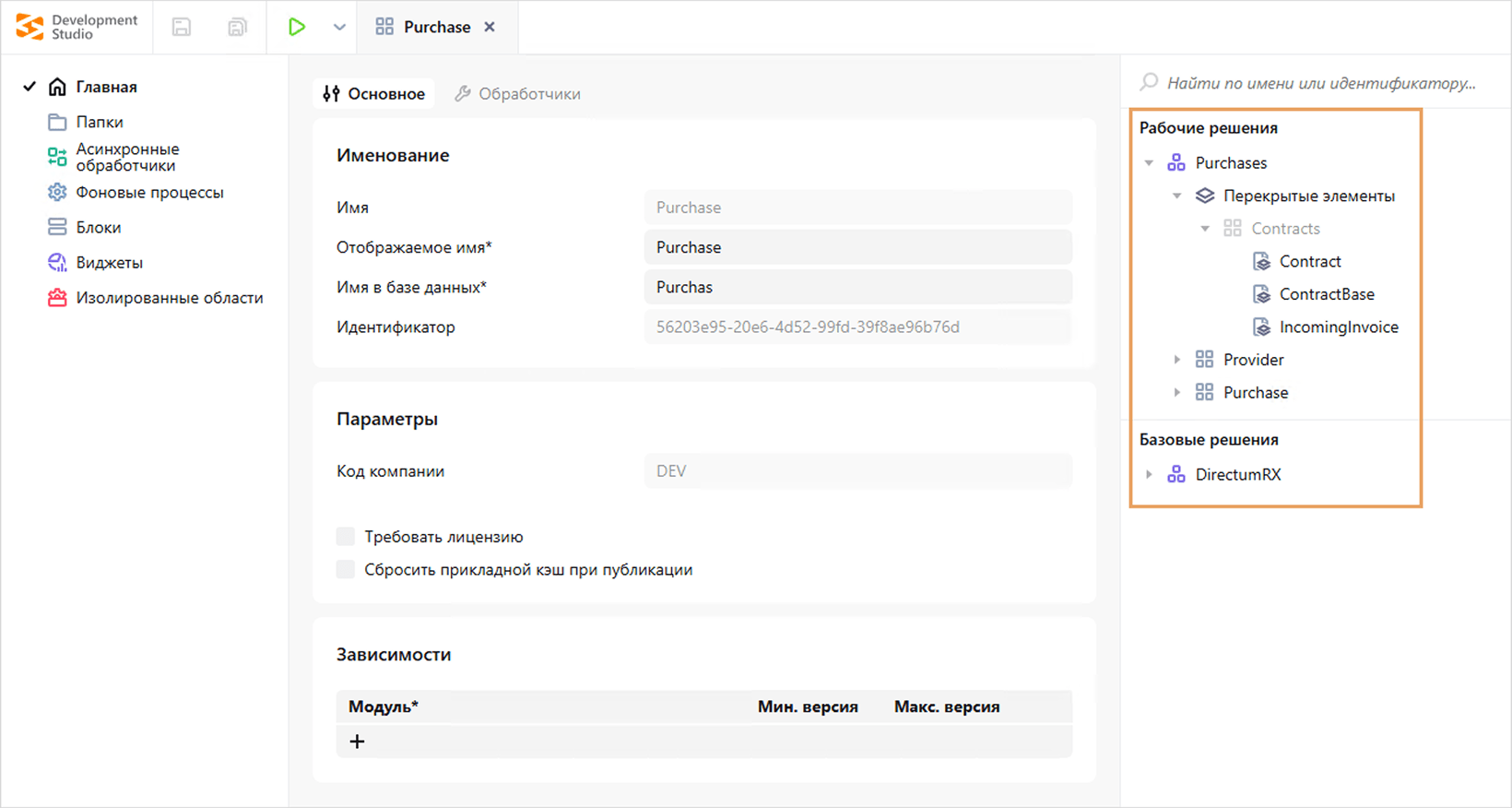
Task: Select Фоновые процессы gear item
Action: click(149, 192)
